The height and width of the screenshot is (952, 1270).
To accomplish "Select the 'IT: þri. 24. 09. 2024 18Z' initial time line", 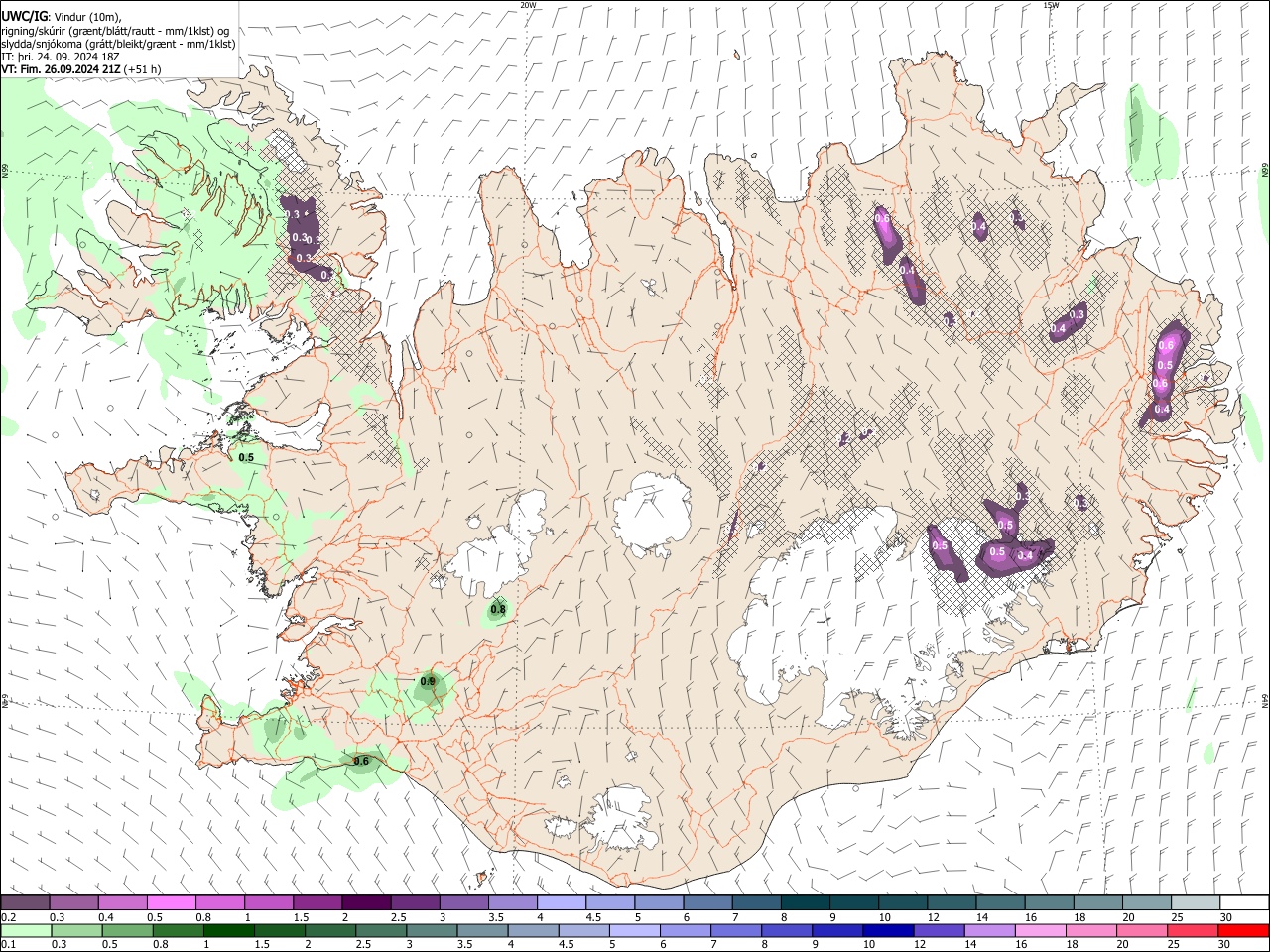I will 60,57.
